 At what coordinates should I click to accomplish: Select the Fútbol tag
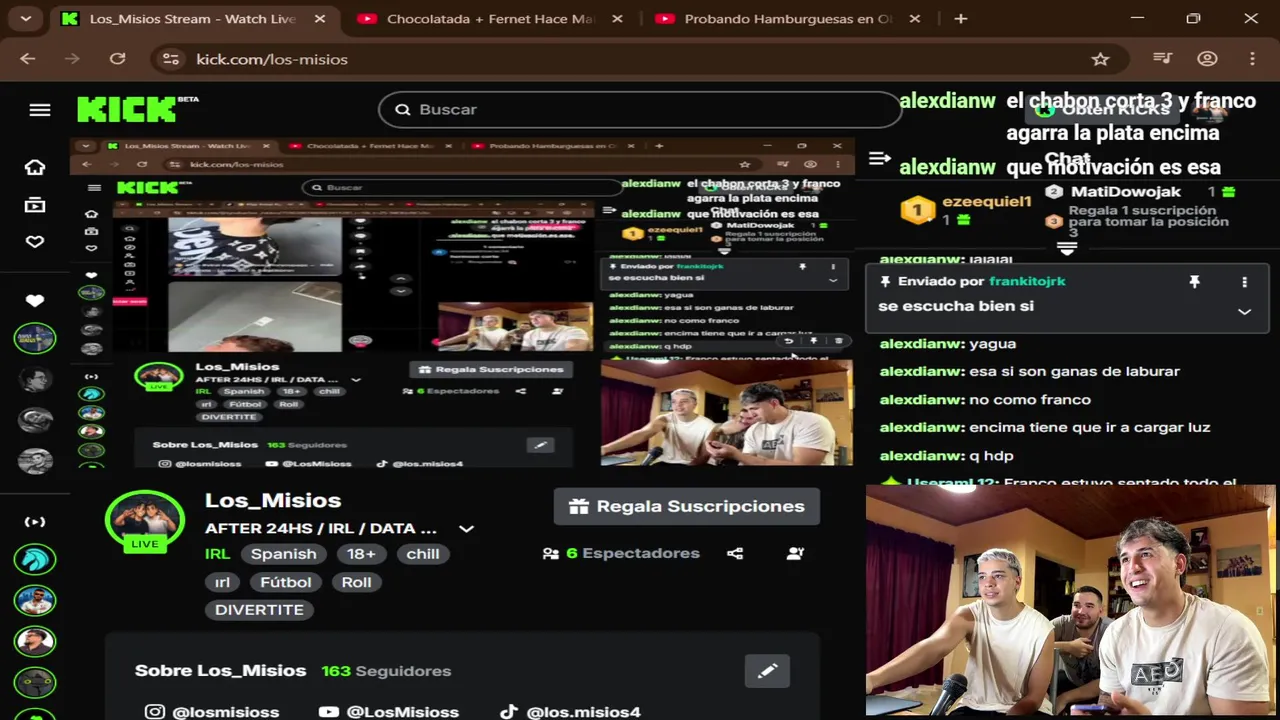(286, 582)
